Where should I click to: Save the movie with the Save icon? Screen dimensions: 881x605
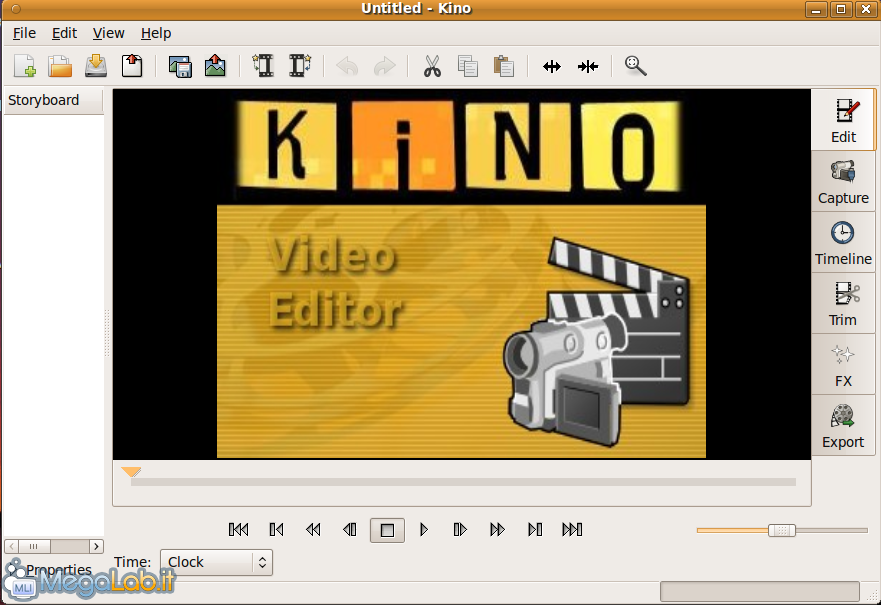click(96, 66)
